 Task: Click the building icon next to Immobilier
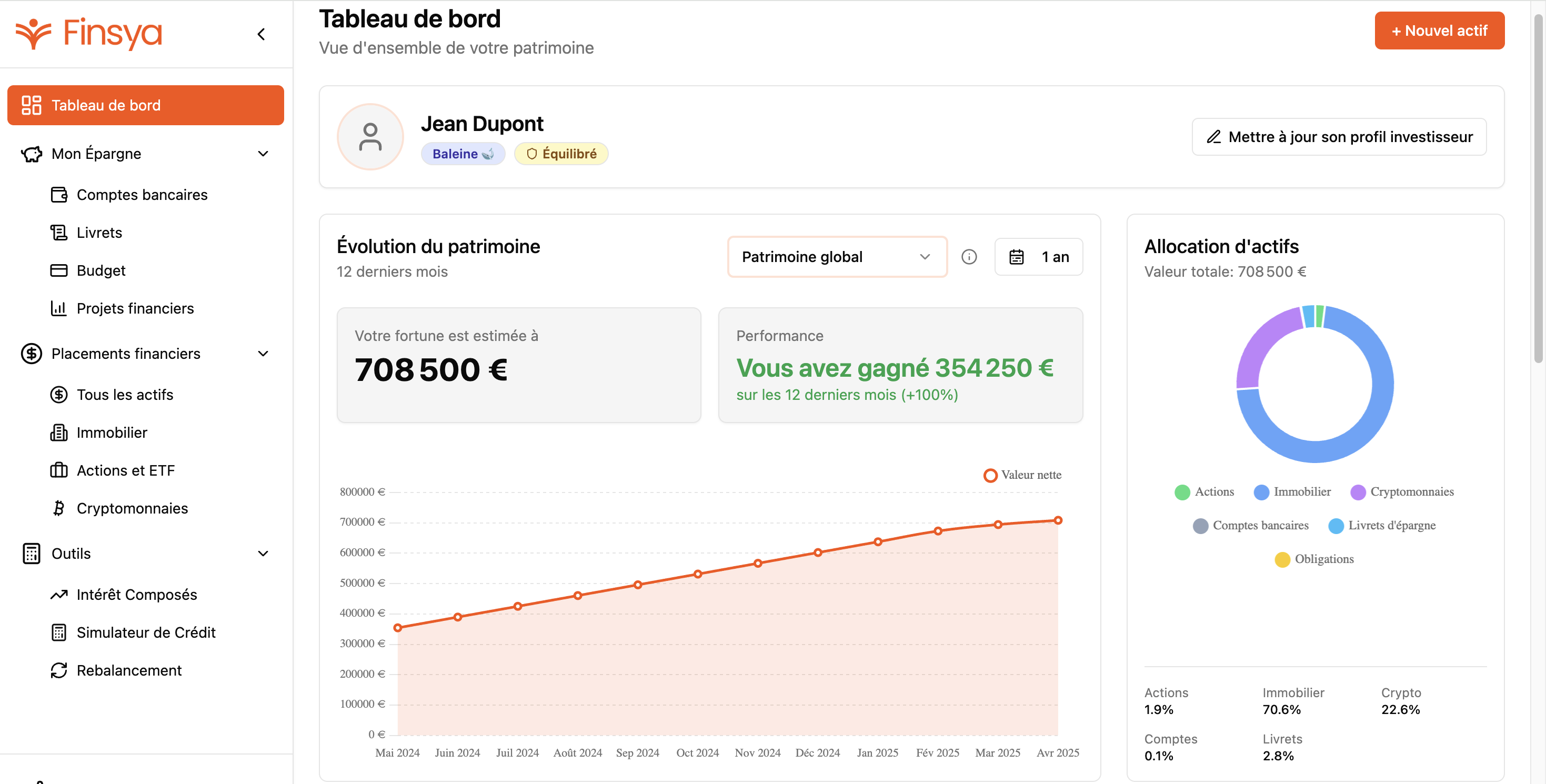point(58,433)
